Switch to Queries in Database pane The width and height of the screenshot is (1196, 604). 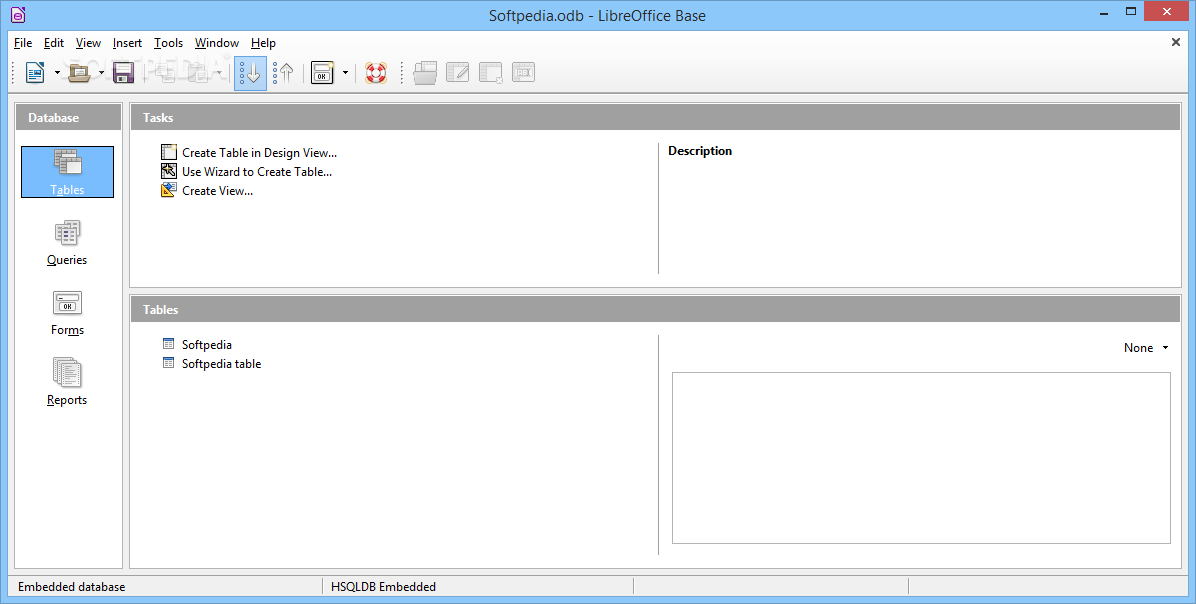coord(67,243)
